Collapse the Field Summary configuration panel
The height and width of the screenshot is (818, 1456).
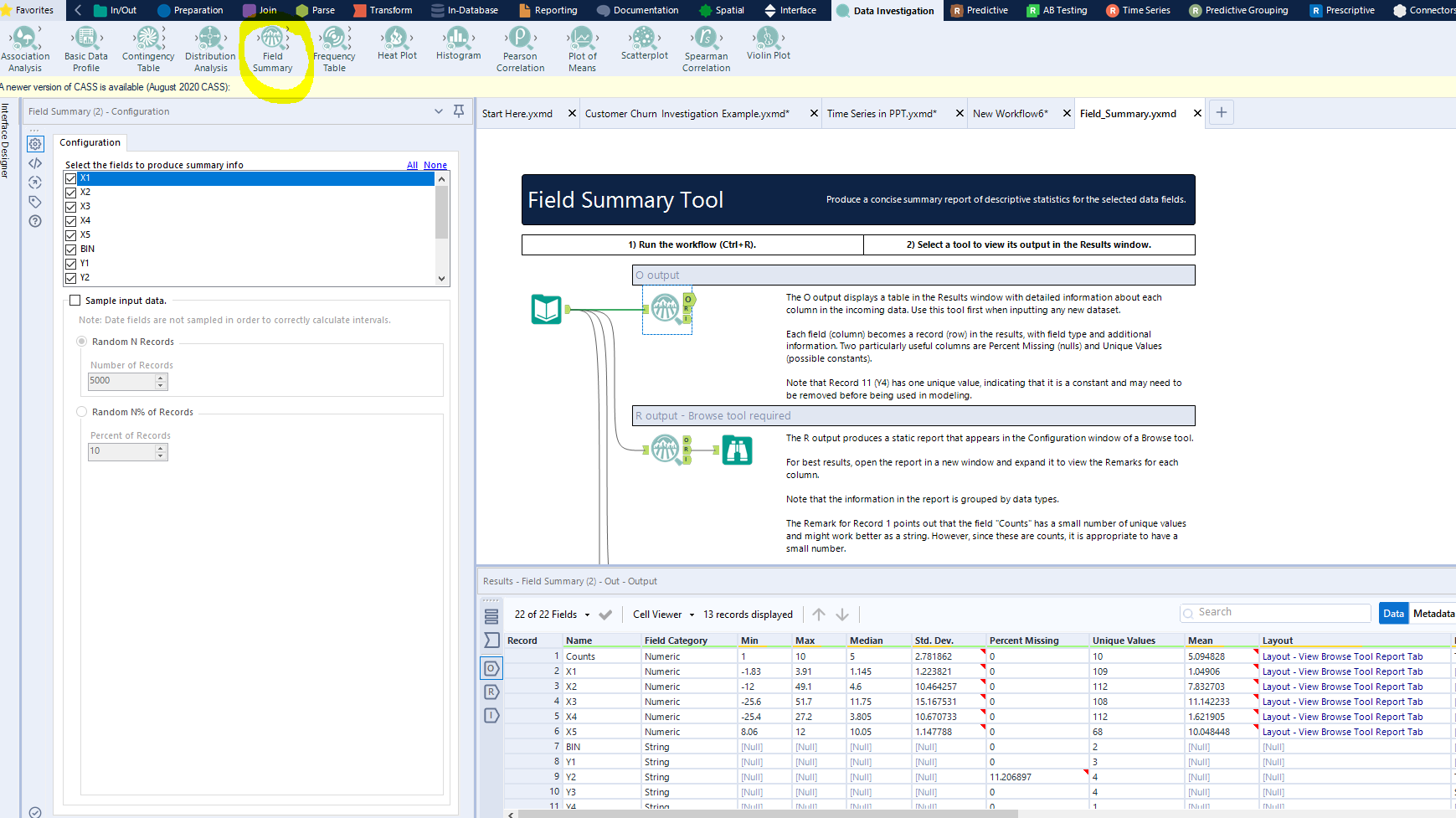point(439,111)
